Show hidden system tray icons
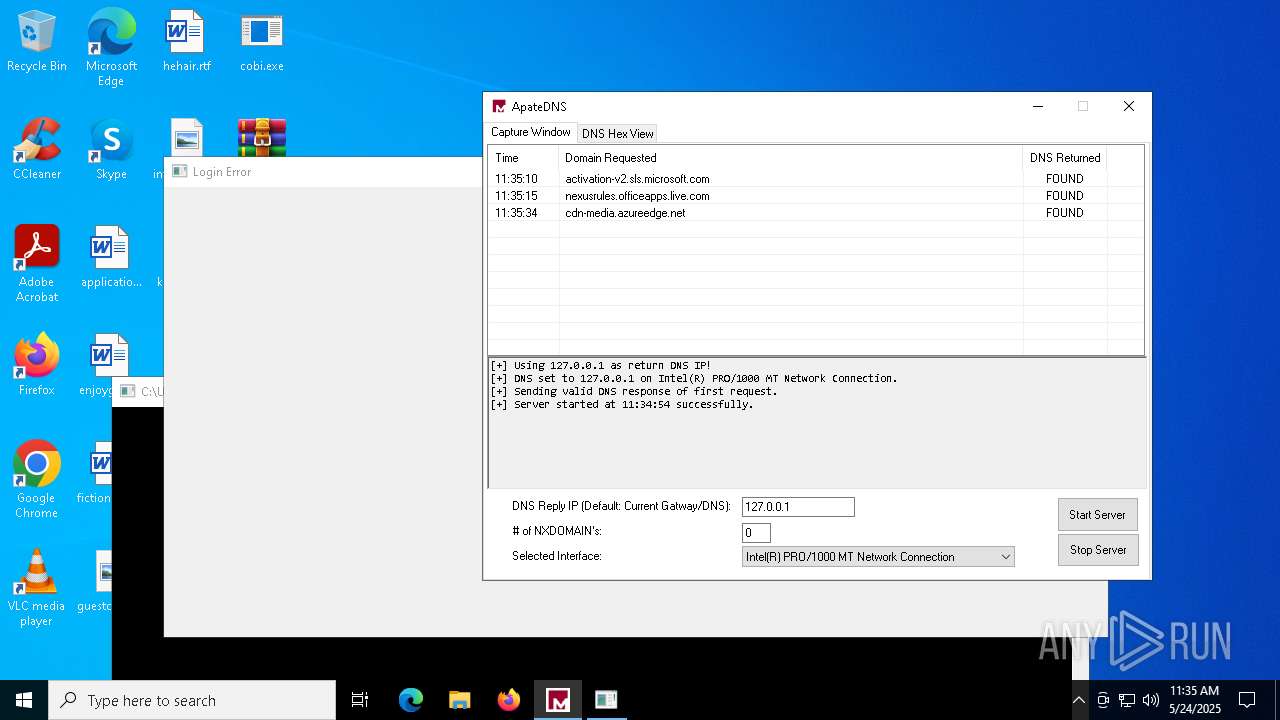The image size is (1280, 720). click(1079, 700)
